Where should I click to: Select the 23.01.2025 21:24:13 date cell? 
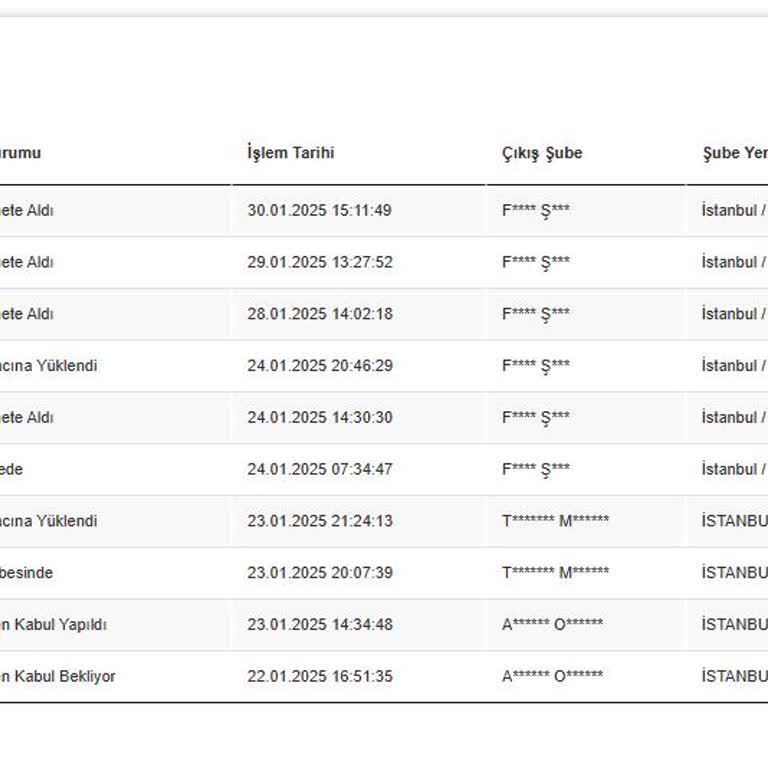click(319, 521)
